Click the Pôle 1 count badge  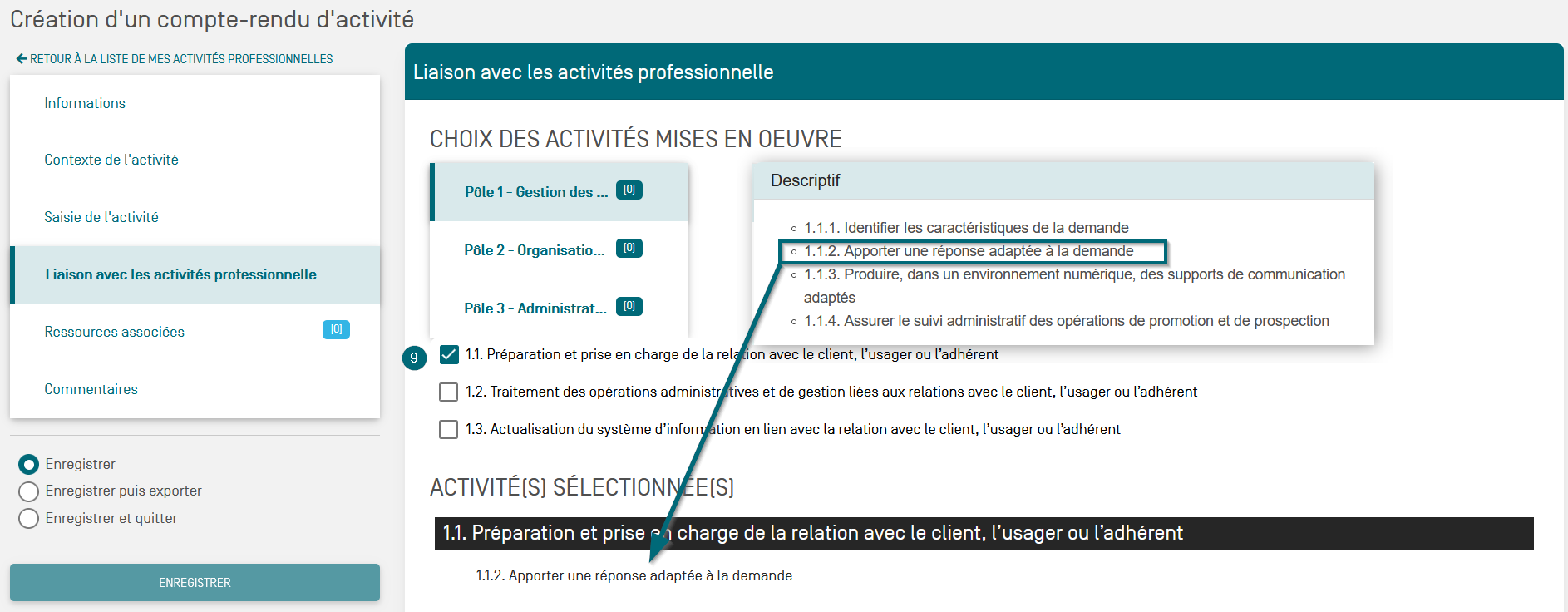click(x=629, y=190)
